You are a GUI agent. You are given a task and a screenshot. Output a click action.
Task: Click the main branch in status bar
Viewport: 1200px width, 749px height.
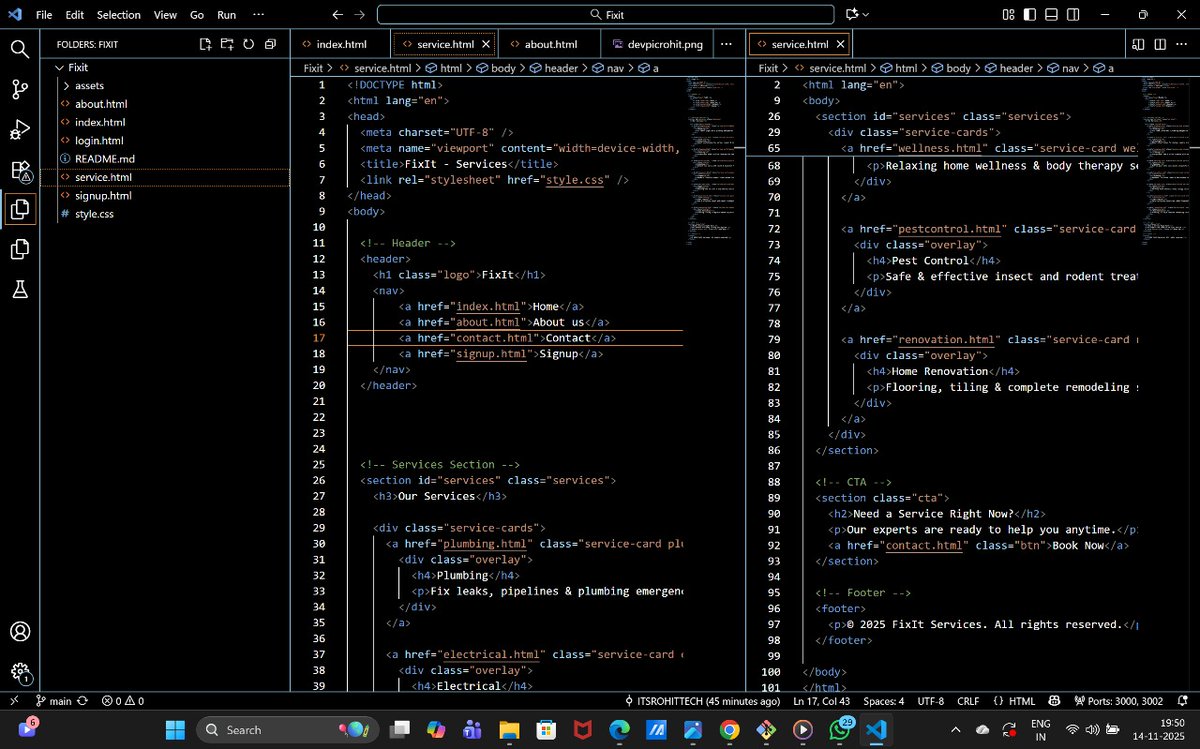click(x=53, y=701)
